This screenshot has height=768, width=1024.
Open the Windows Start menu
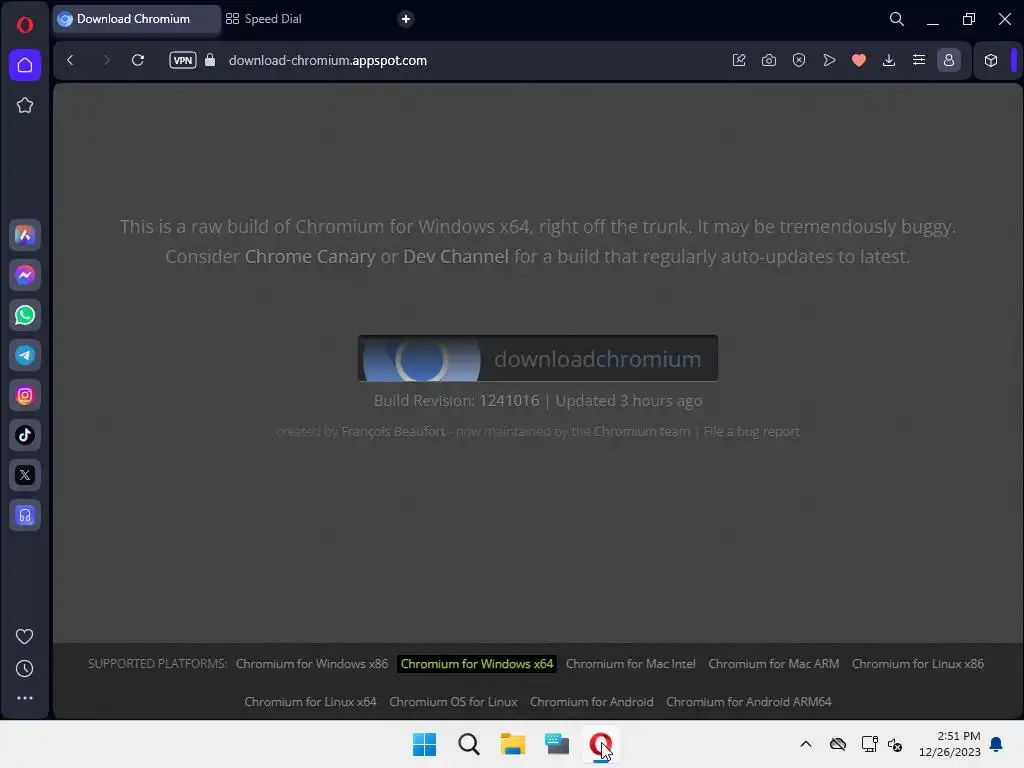424,744
